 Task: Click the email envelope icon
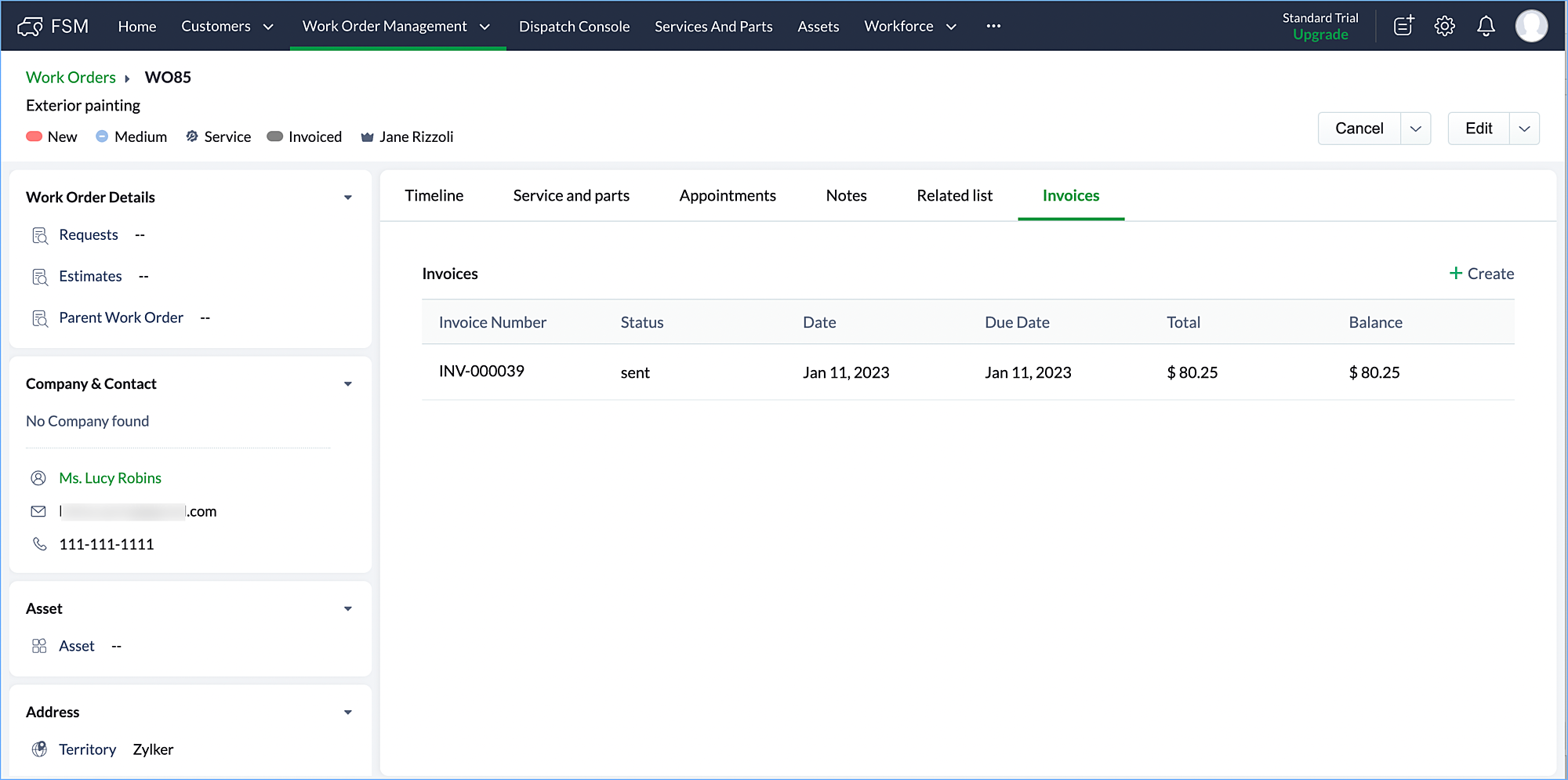[38, 512]
